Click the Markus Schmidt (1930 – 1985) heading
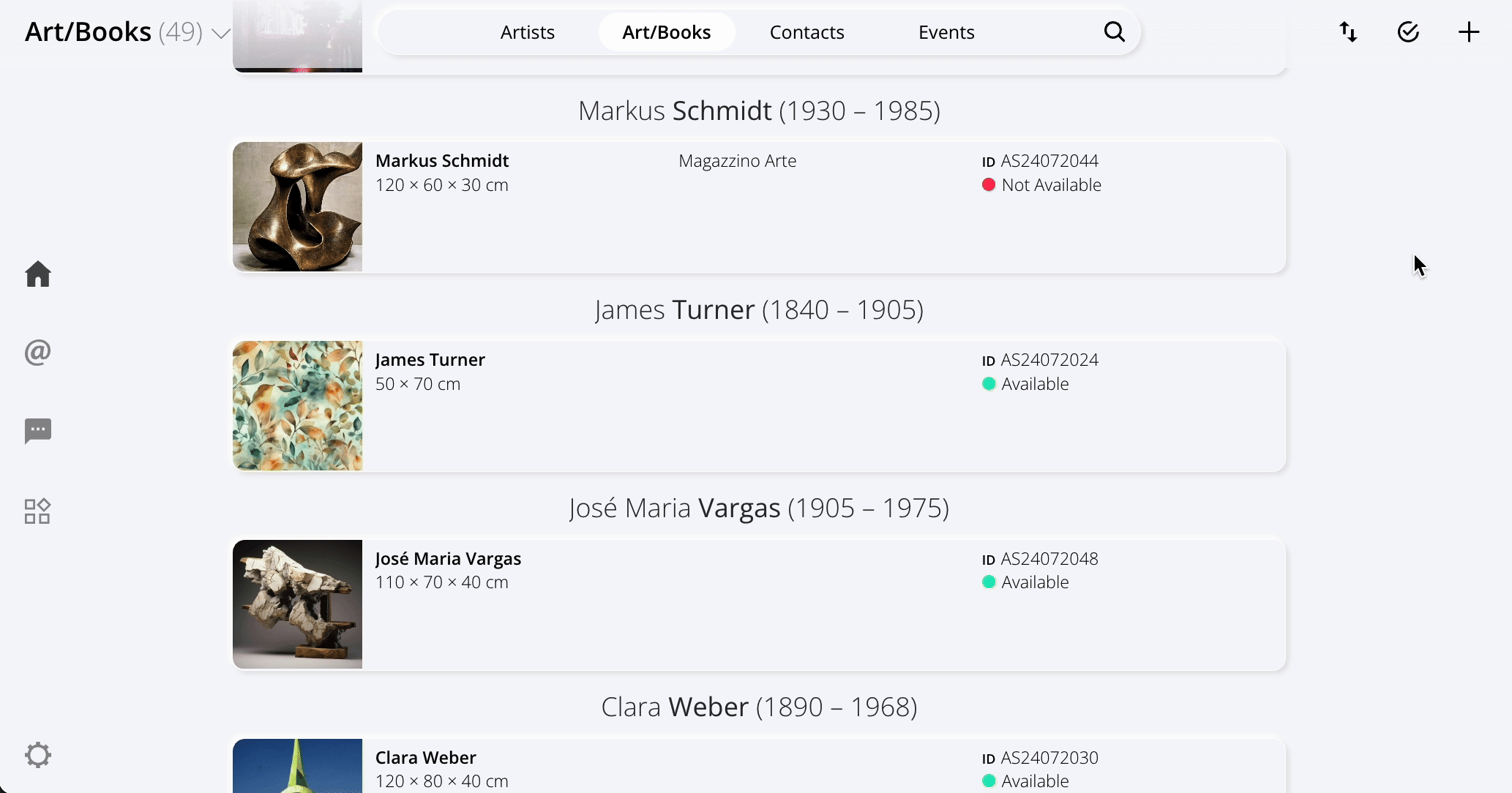 click(759, 111)
